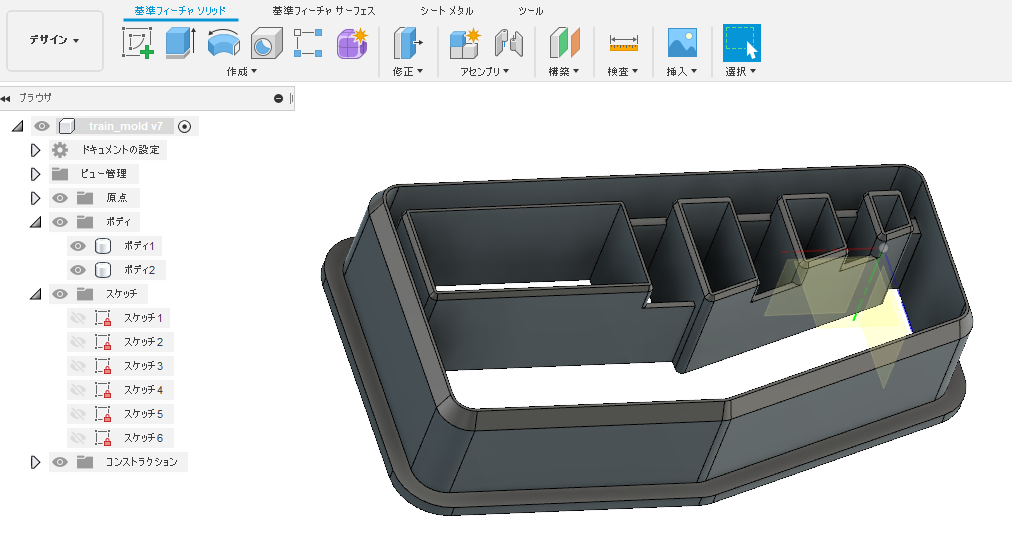Select コンストラクション label in browser
Viewport: 1012px width, 542px height.
(x=141, y=462)
